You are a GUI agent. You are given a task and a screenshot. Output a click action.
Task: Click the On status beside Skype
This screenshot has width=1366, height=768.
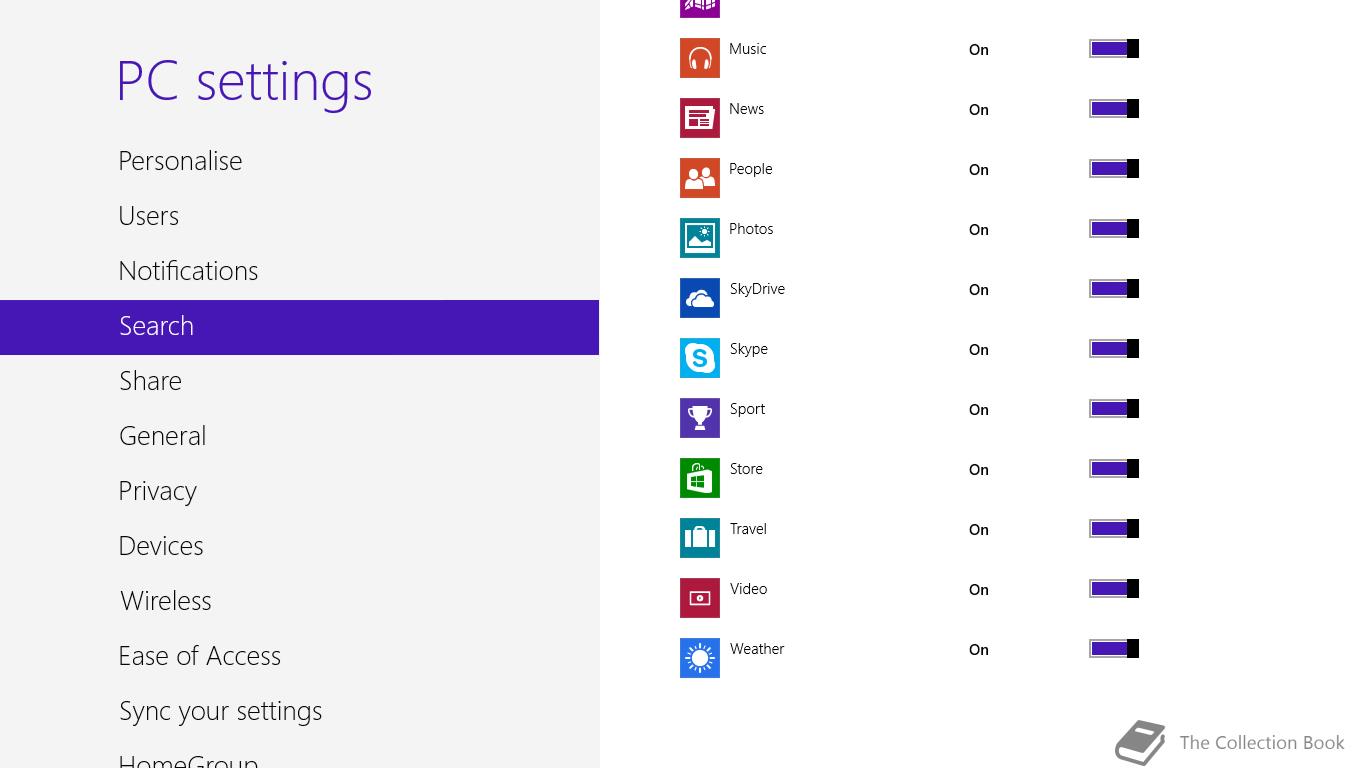click(x=979, y=350)
